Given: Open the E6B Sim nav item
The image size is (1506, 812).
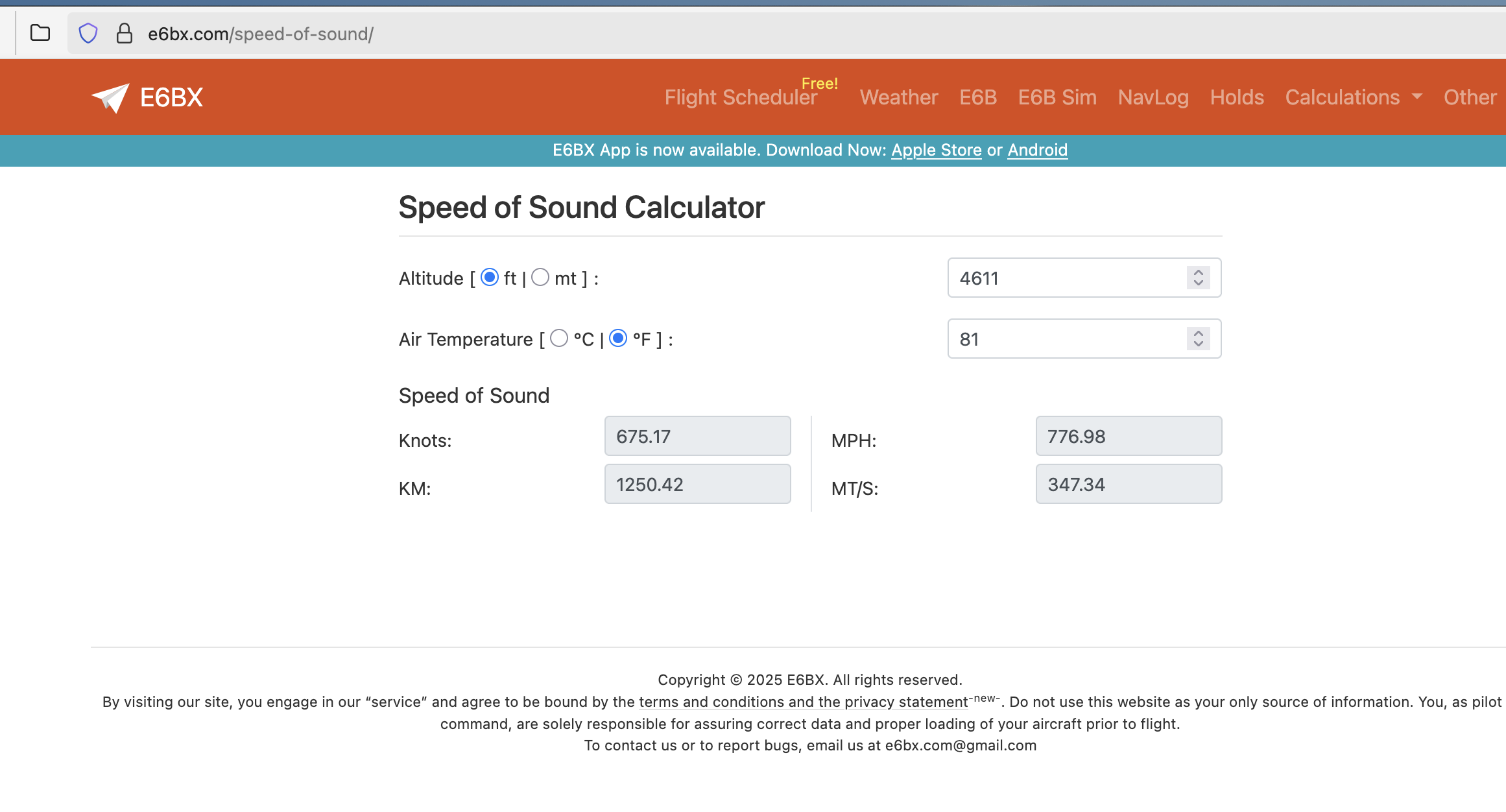Looking at the screenshot, I should click(x=1057, y=97).
